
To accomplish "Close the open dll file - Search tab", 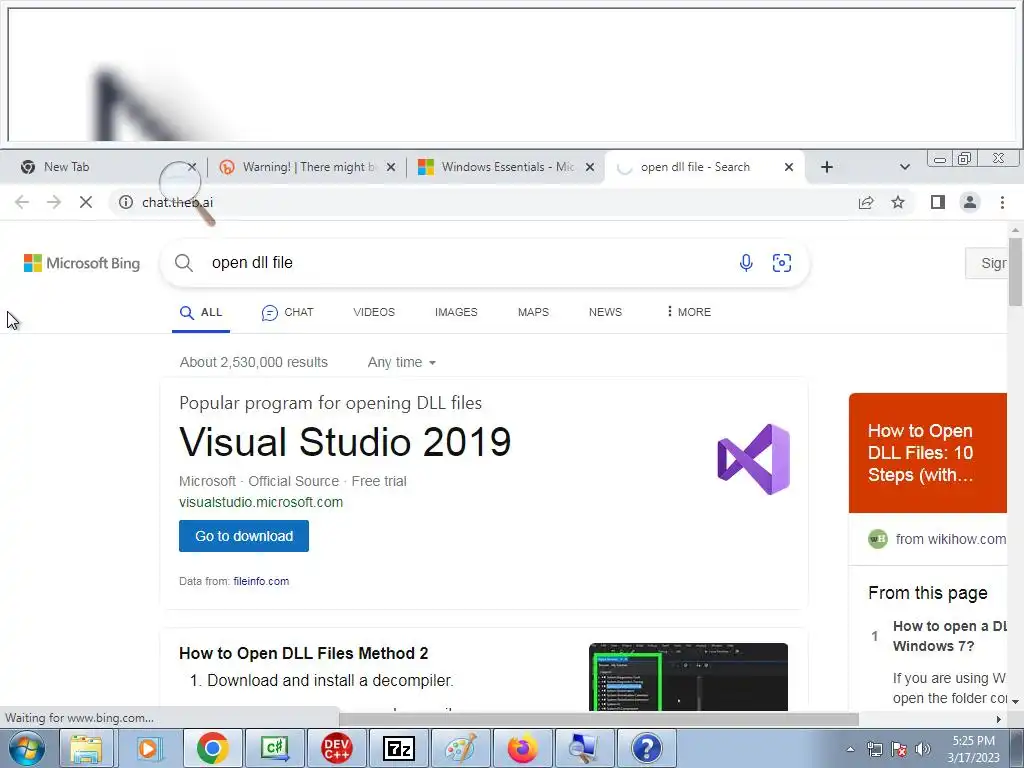I will click(789, 167).
